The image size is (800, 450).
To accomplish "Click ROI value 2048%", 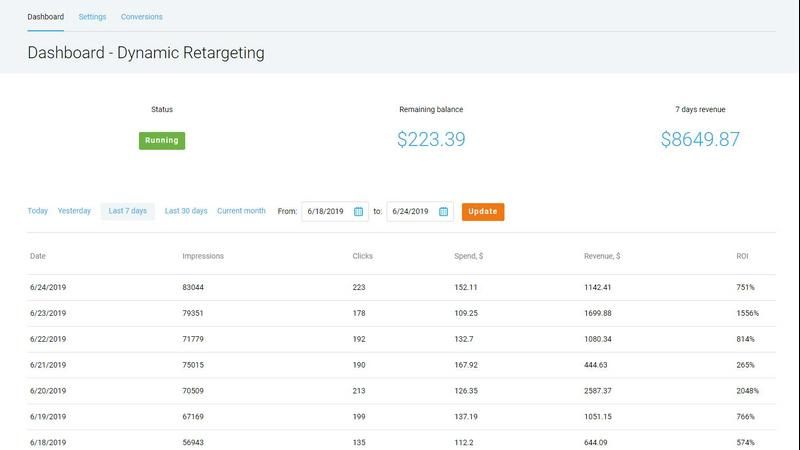I will (x=747, y=391).
